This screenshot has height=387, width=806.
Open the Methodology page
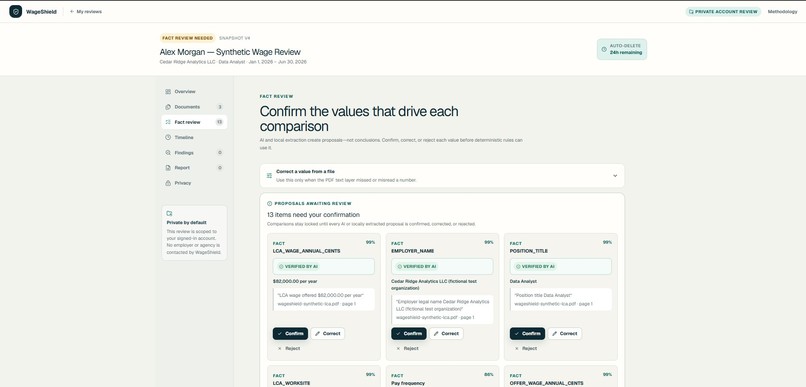[x=782, y=11]
